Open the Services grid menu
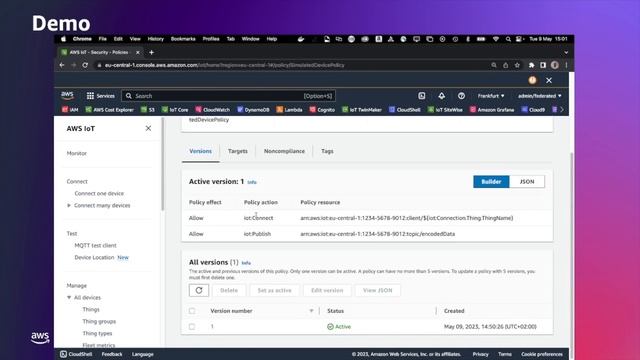 pyautogui.click(x=100, y=96)
